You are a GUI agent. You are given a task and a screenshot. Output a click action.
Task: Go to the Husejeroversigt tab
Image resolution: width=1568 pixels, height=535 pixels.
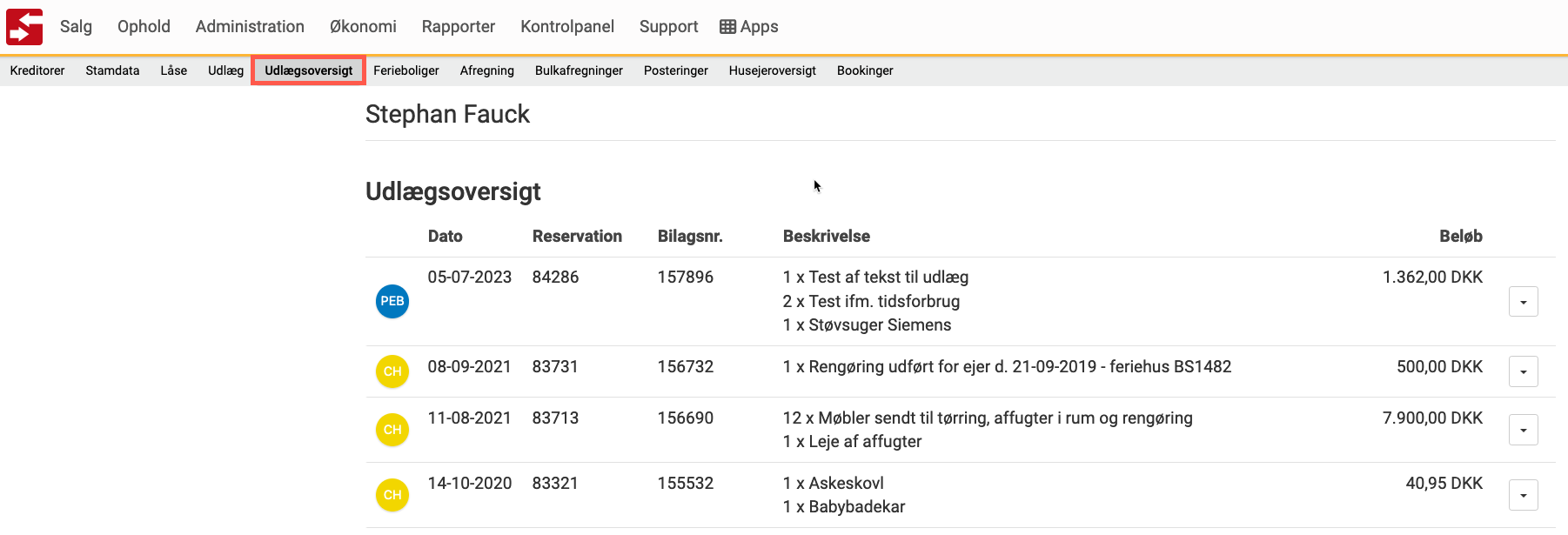773,70
